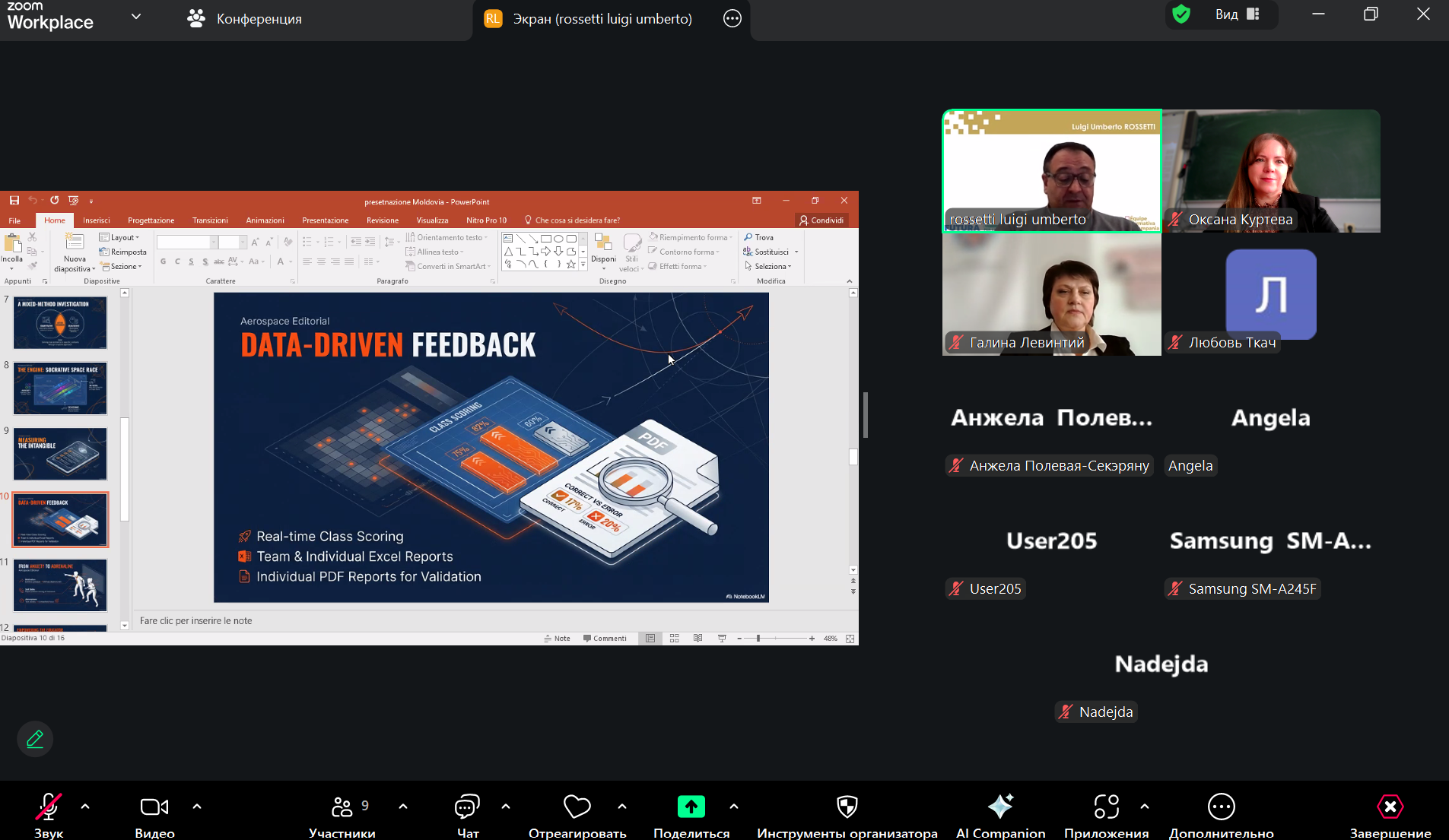1449x840 pixels.
Task: Open the Вид view layout button
Action: tap(1237, 14)
